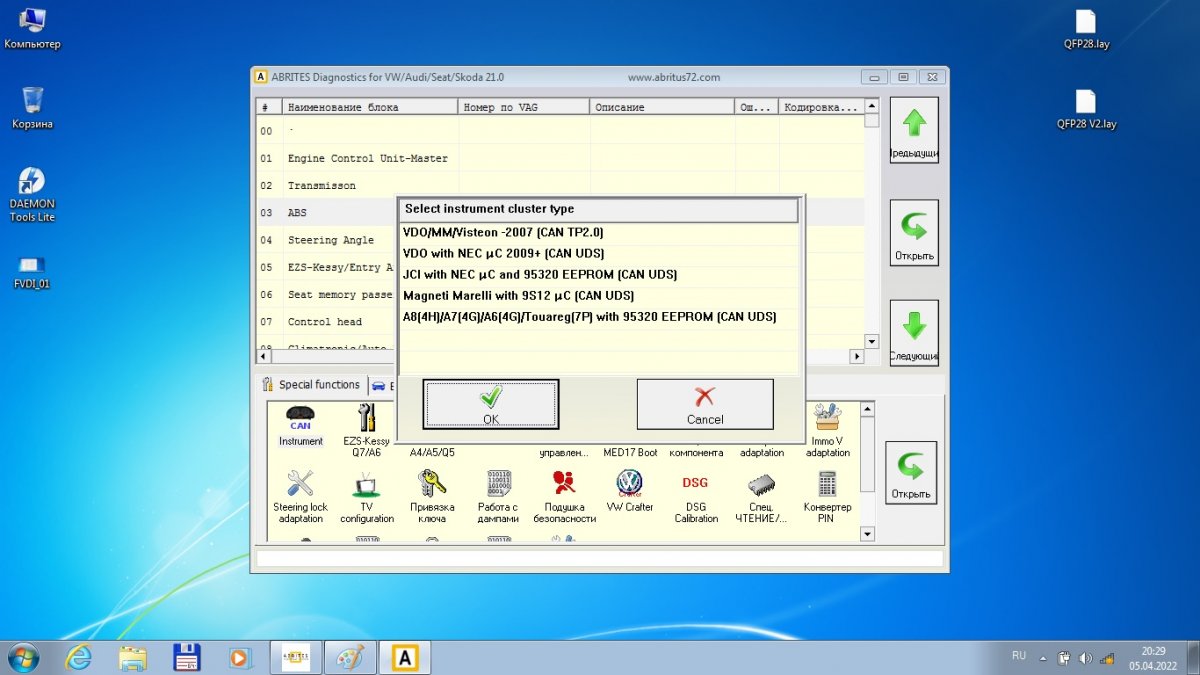Viewport: 1200px width, 675px height.
Task: Click the green Следующий down-arrow button
Action: coord(914,333)
